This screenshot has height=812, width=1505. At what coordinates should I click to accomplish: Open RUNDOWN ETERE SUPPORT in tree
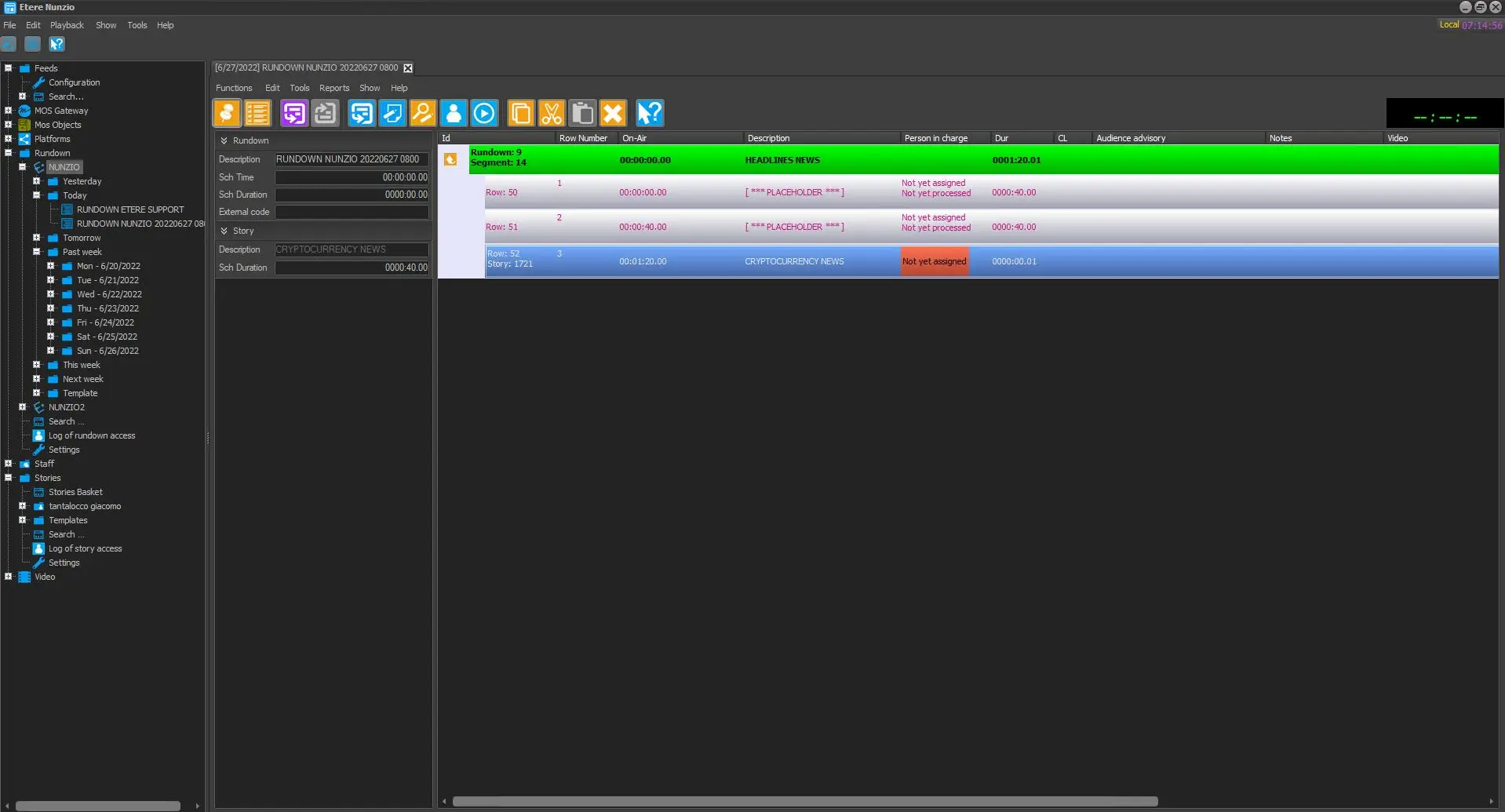tap(130, 209)
